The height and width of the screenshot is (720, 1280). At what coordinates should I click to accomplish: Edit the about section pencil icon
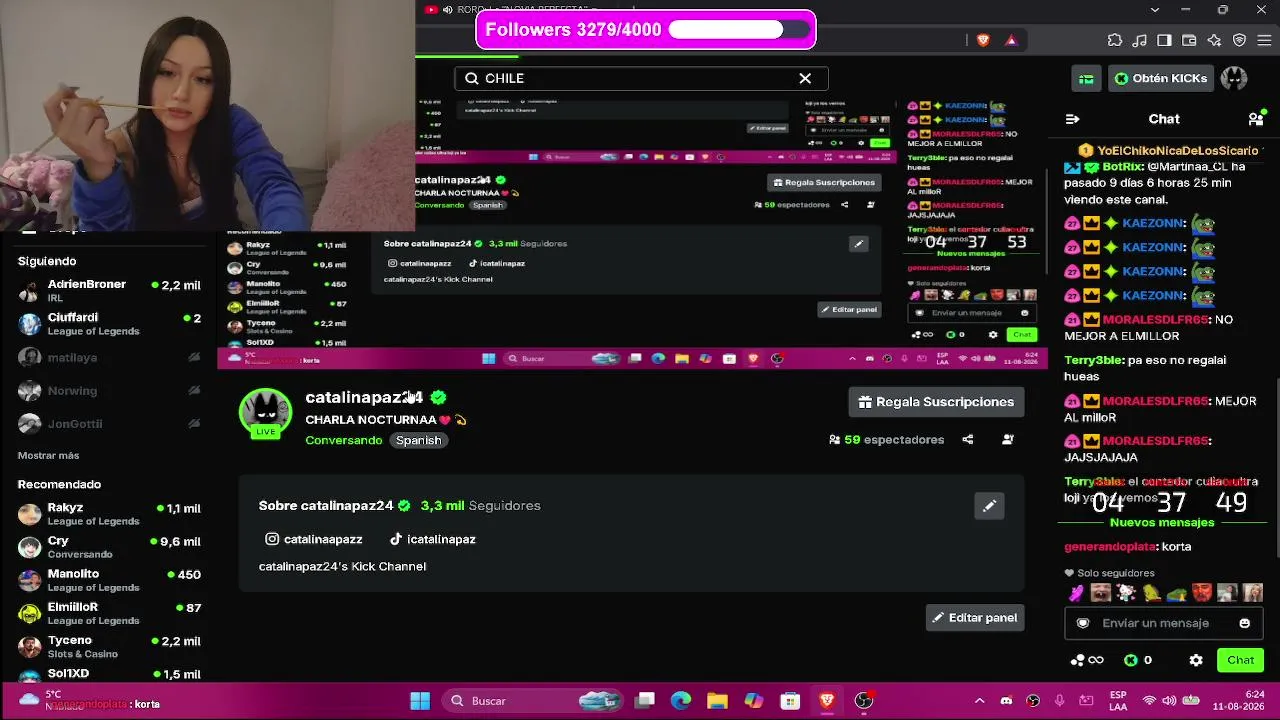(x=989, y=506)
